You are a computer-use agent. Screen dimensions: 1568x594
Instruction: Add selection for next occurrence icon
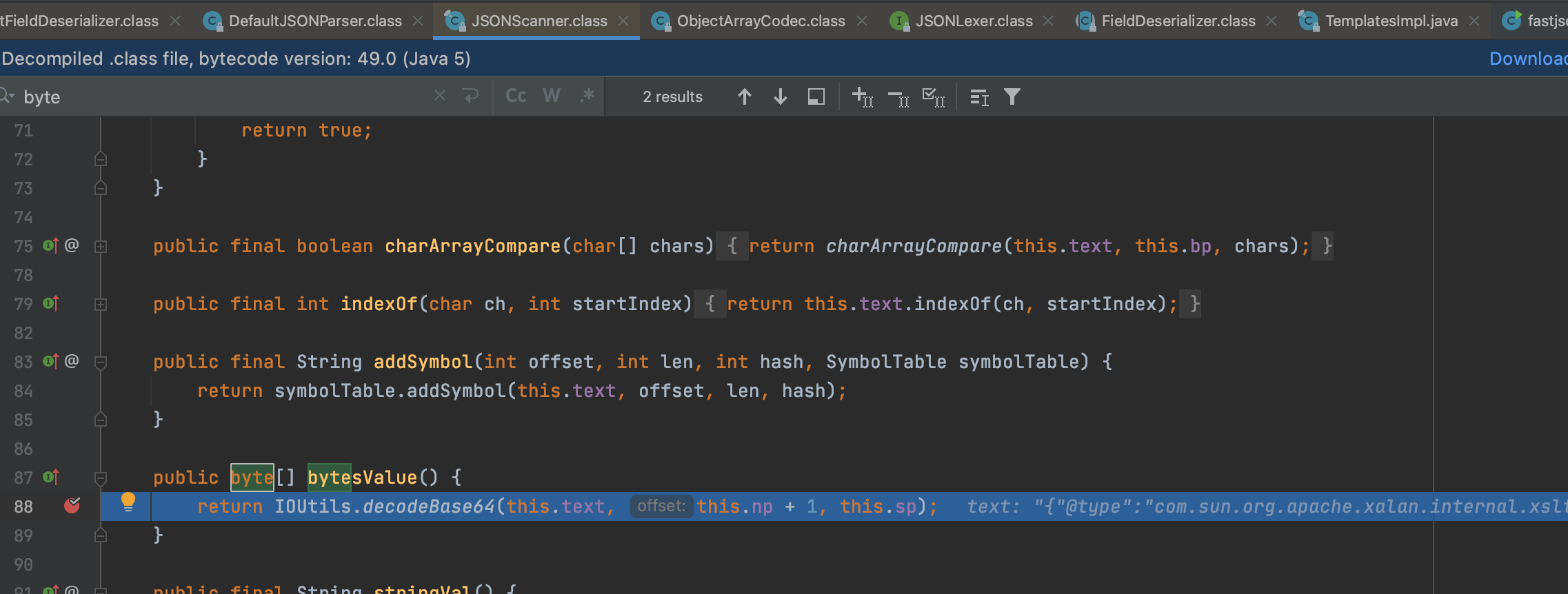pyautogui.click(x=862, y=97)
